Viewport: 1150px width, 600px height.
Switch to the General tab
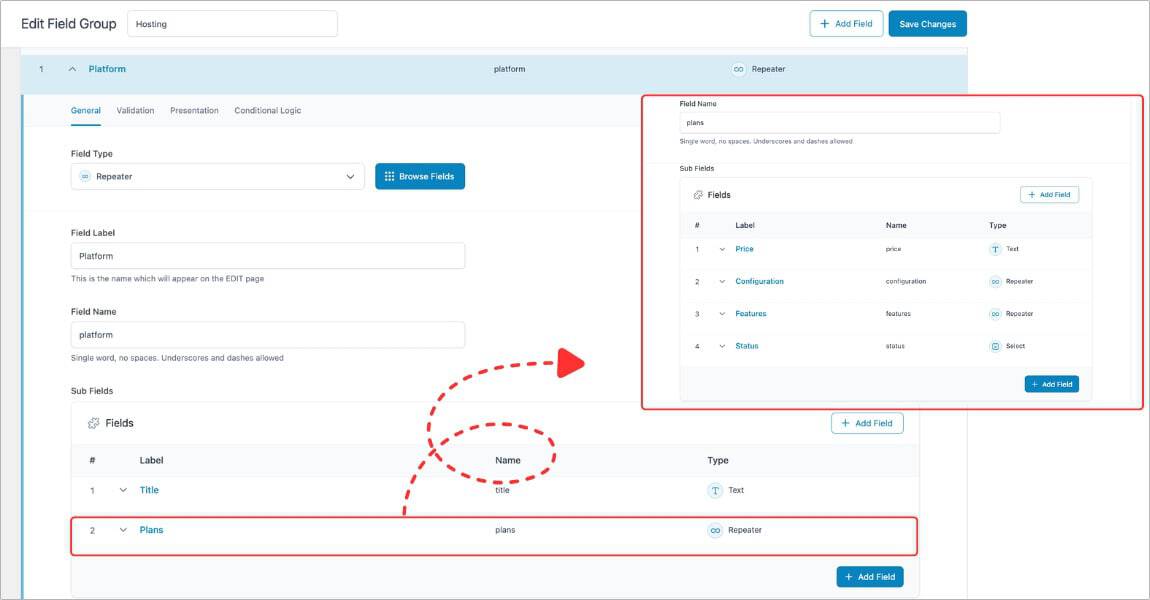[86, 111]
